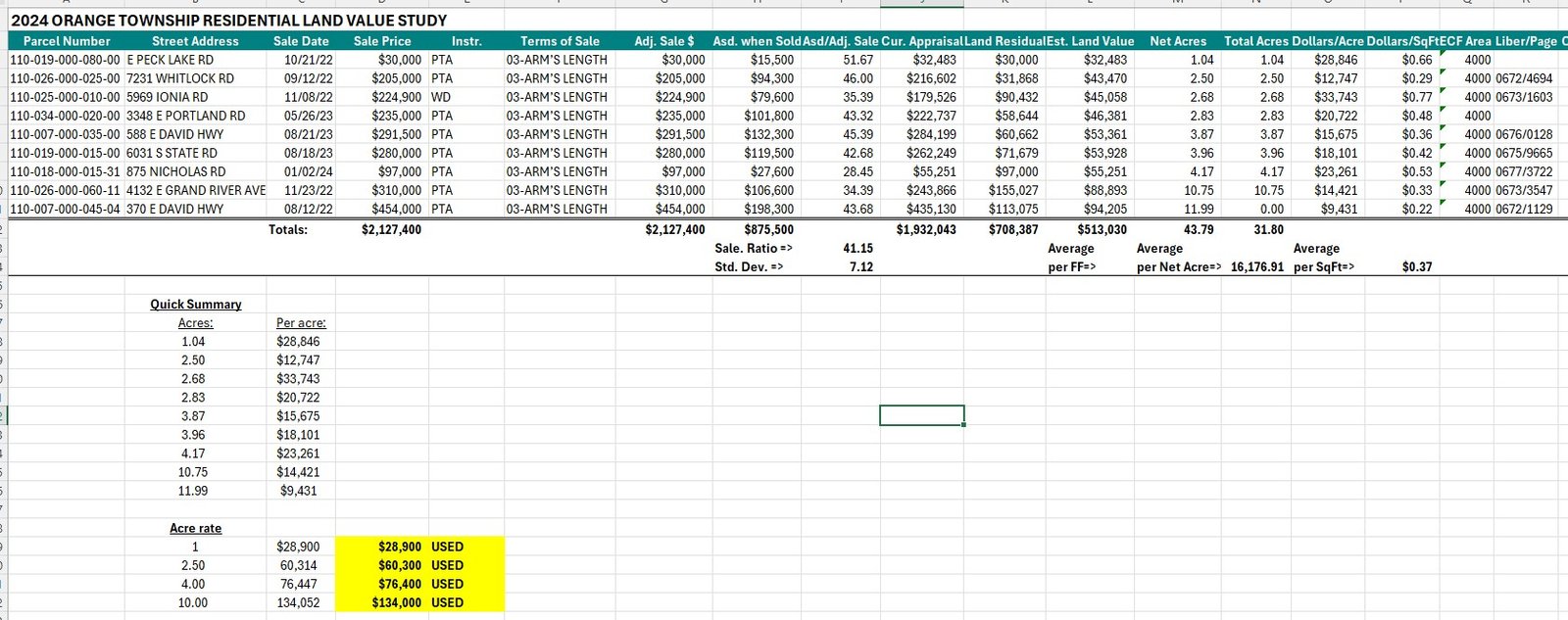Click the Liber/Page header cell
Viewport: 1568px width, 620px height.
click(1525, 41)
